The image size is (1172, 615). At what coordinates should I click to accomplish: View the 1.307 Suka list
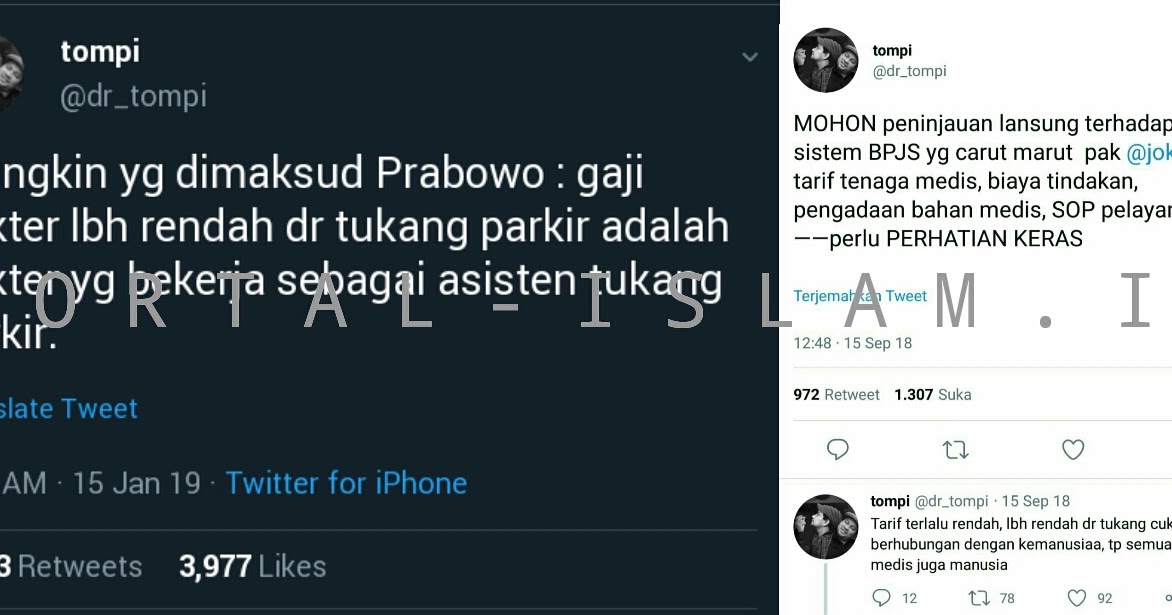[x=933, y=395]
